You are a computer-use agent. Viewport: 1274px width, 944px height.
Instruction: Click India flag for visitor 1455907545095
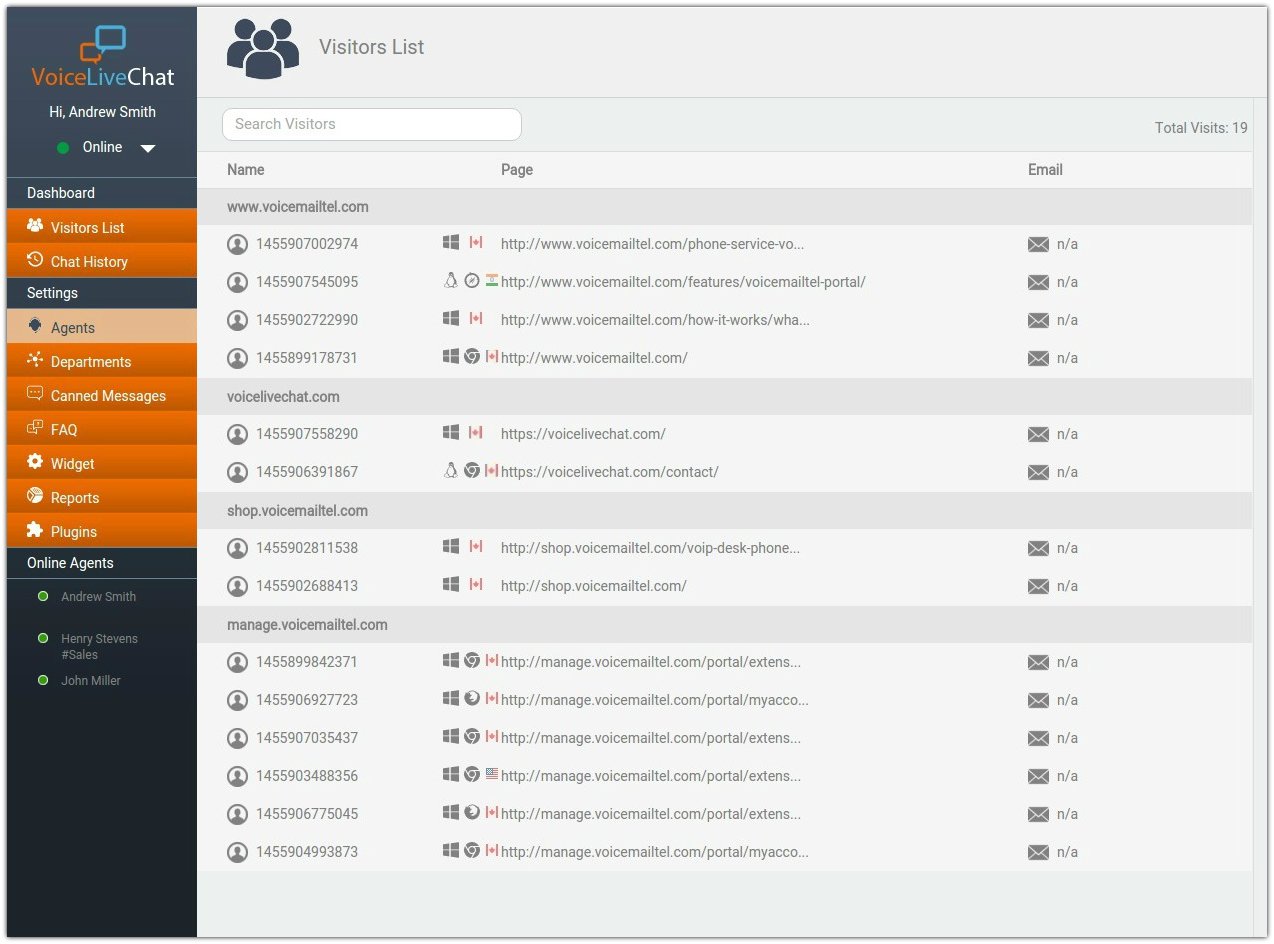click(x=492, y=281)
